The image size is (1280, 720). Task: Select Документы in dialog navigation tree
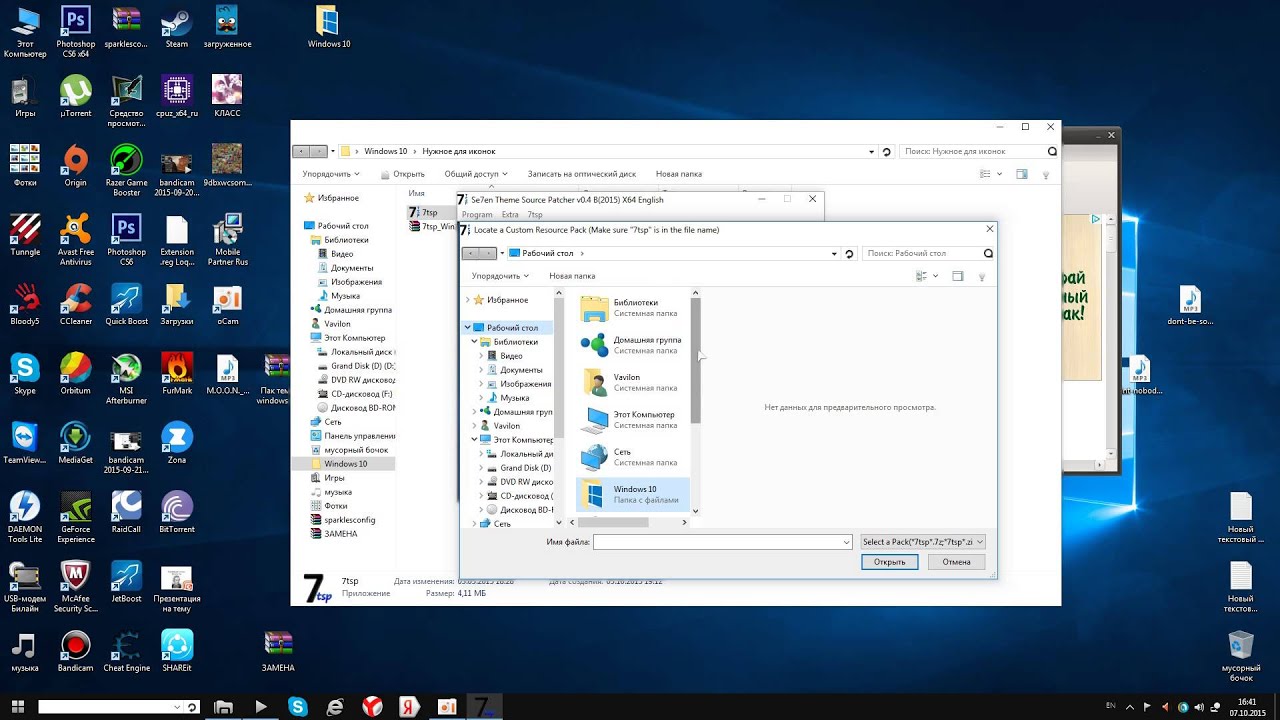521,370
